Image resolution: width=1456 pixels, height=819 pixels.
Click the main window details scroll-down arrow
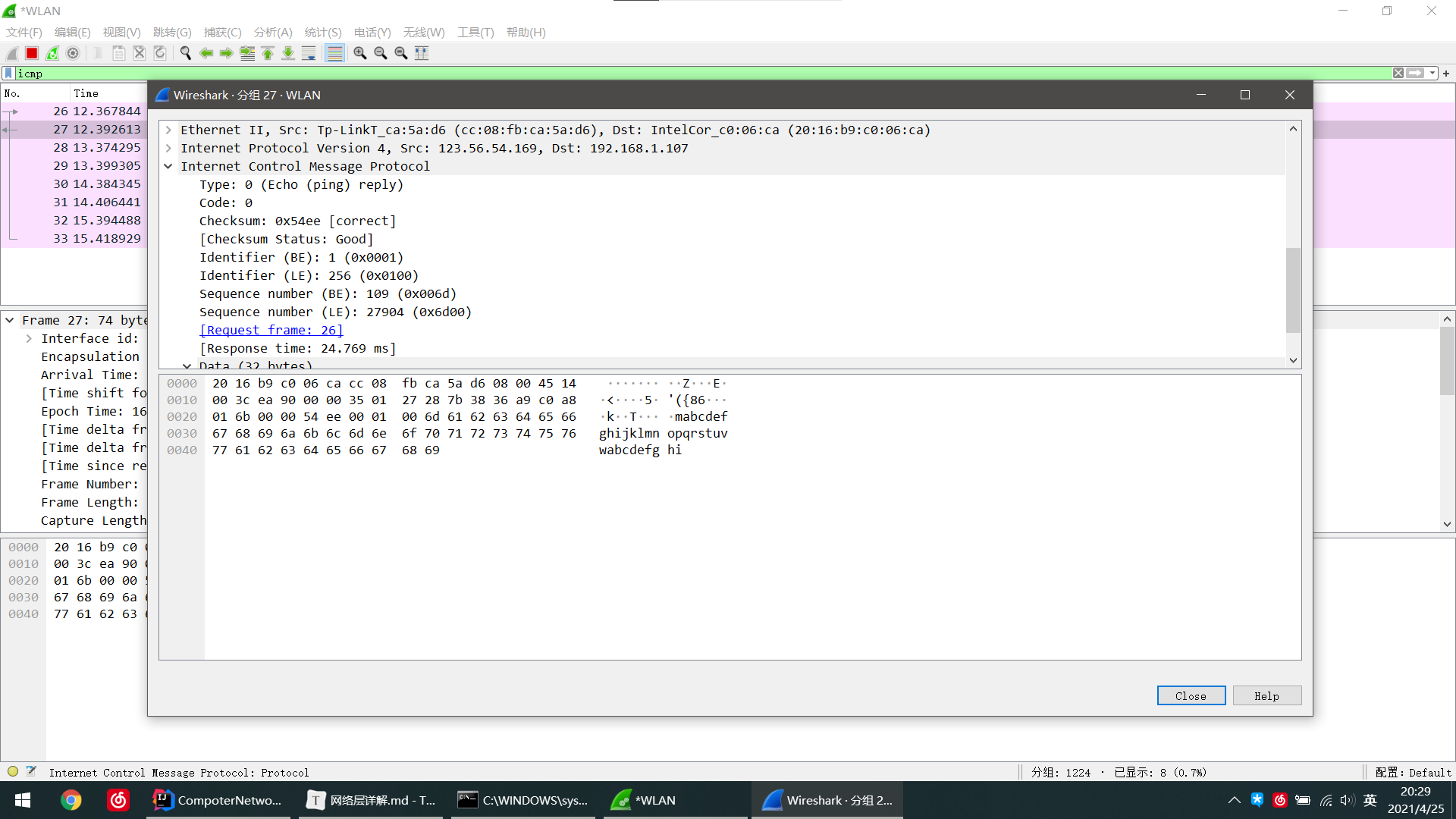pos(1447,524)
